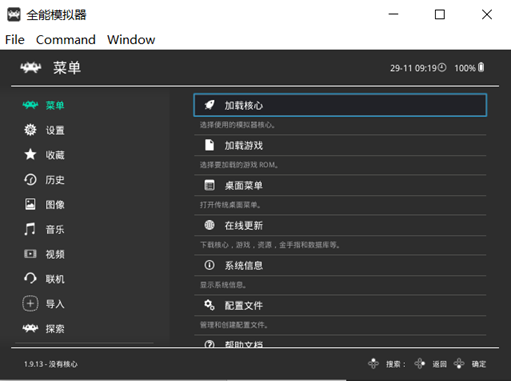Image resolution: width=511 pixels, height=381 pixels.
Task: Click the gears icon for 配置文件
Action: 209,305
